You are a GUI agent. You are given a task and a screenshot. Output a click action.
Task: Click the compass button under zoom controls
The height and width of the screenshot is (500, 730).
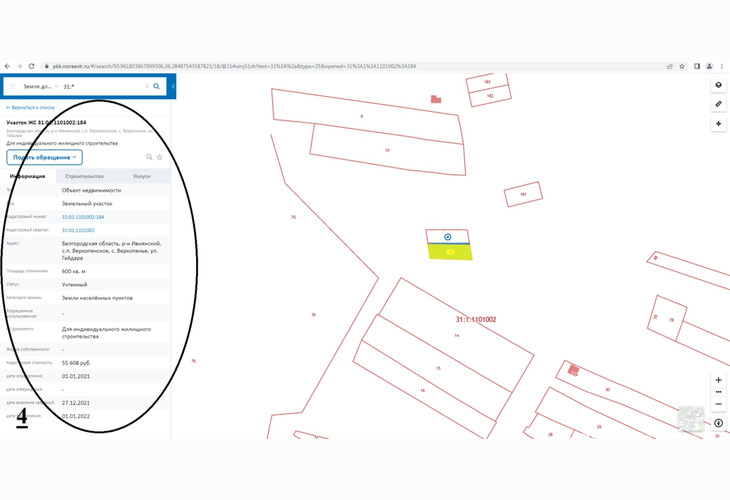tap(718, 423)
